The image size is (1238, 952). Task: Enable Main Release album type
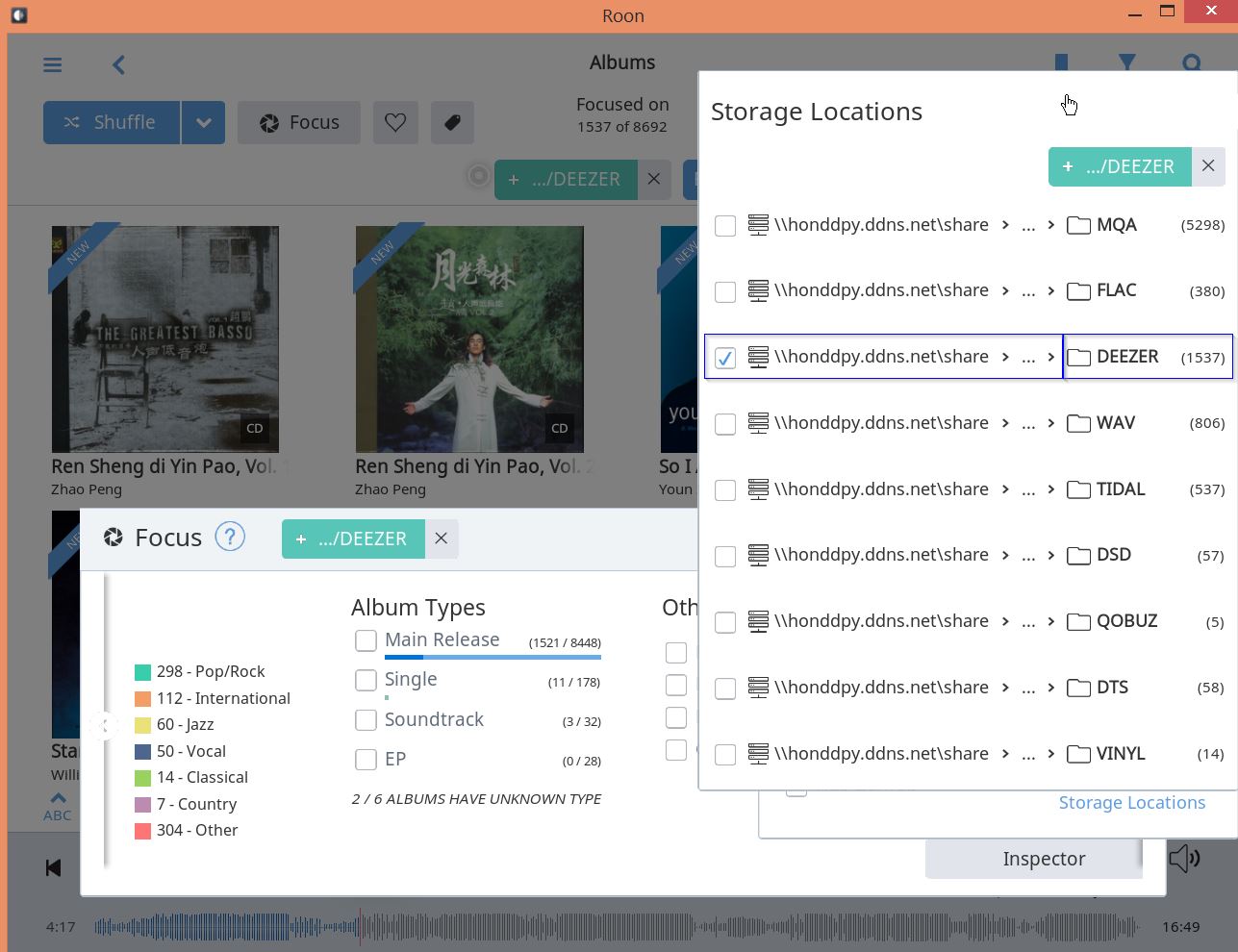366,640
